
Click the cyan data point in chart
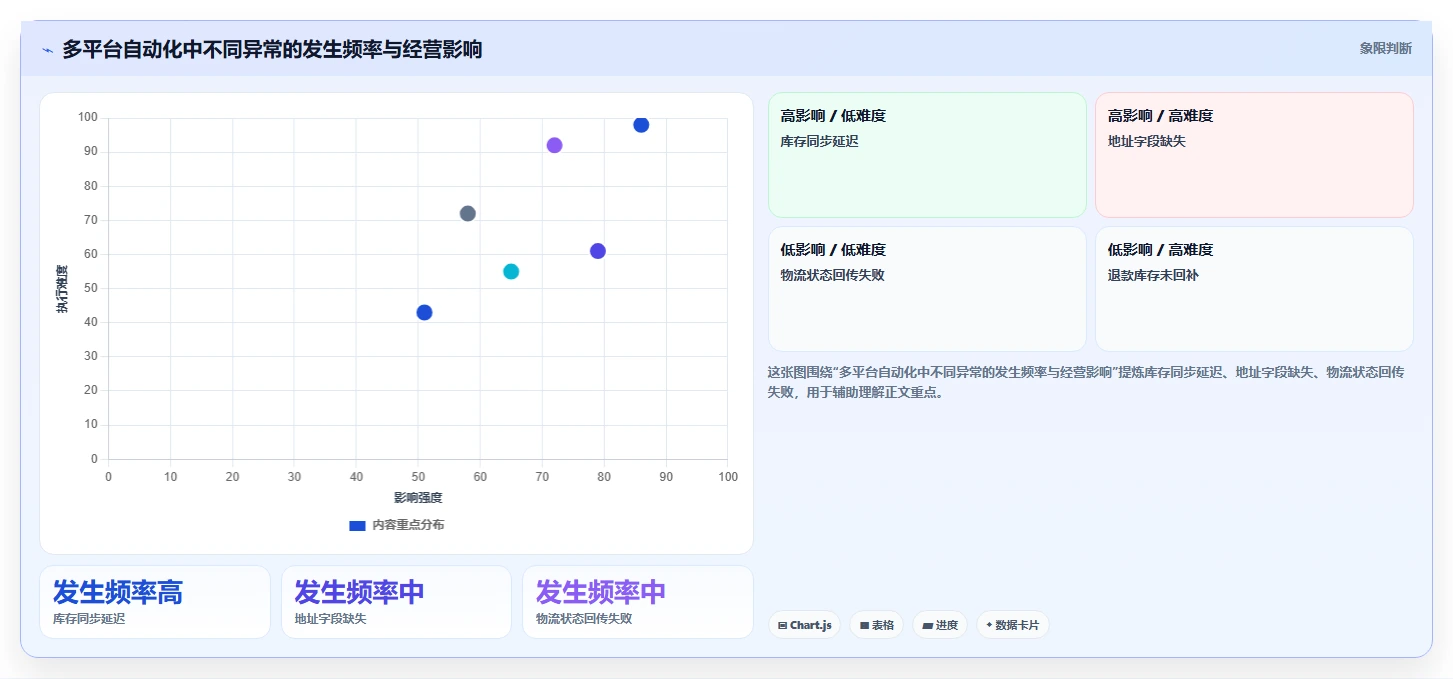(511, 271)
